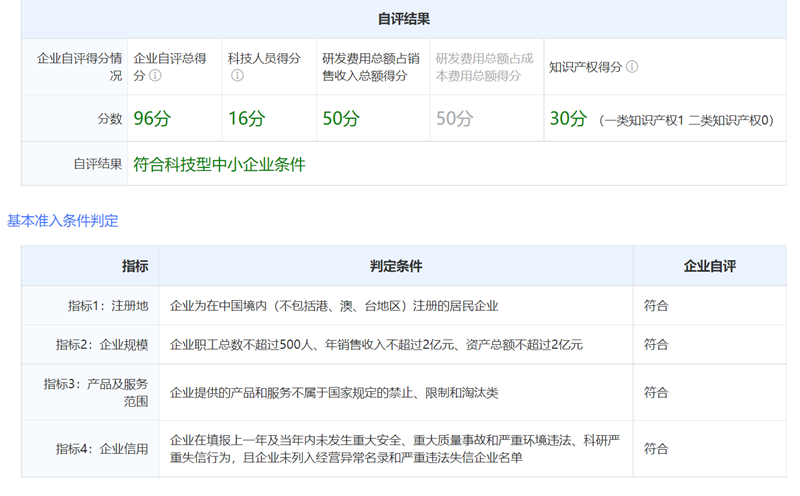Select the green 50分 research expense score
The width and height of the screenshot is (800, 496).
tap(340, 119)
